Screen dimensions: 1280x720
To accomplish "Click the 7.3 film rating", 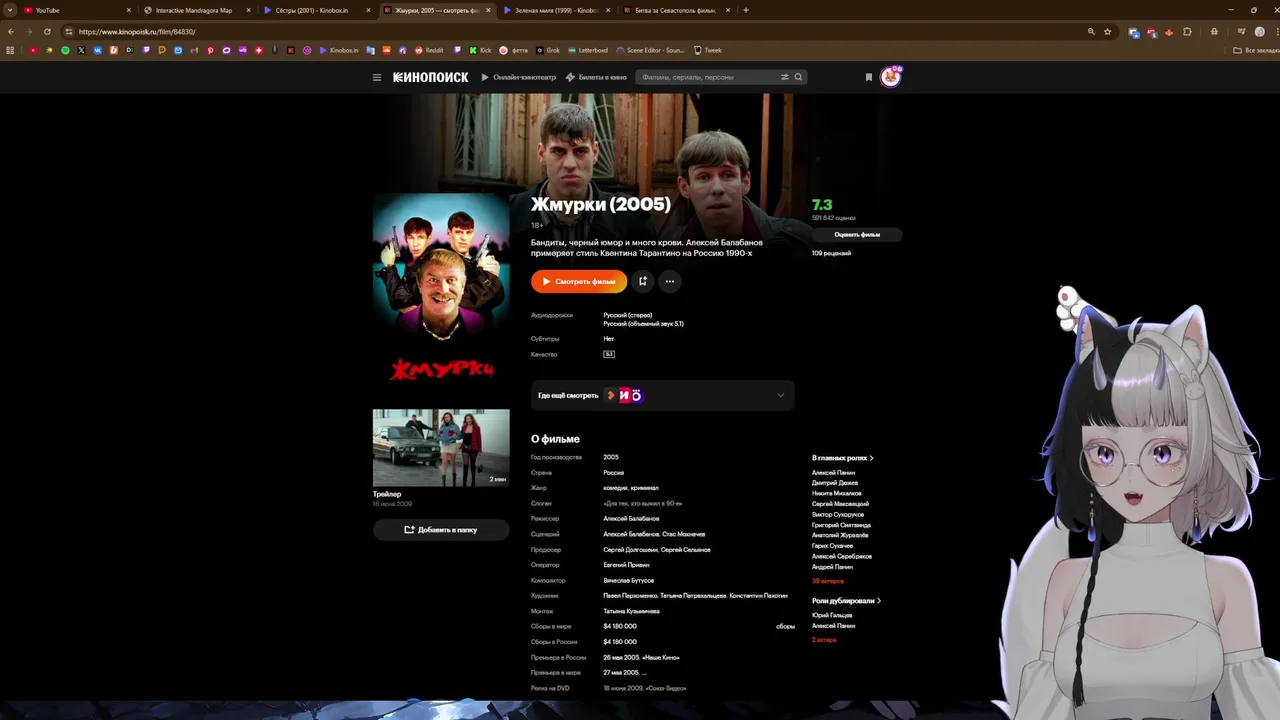I will click(822, 205).
